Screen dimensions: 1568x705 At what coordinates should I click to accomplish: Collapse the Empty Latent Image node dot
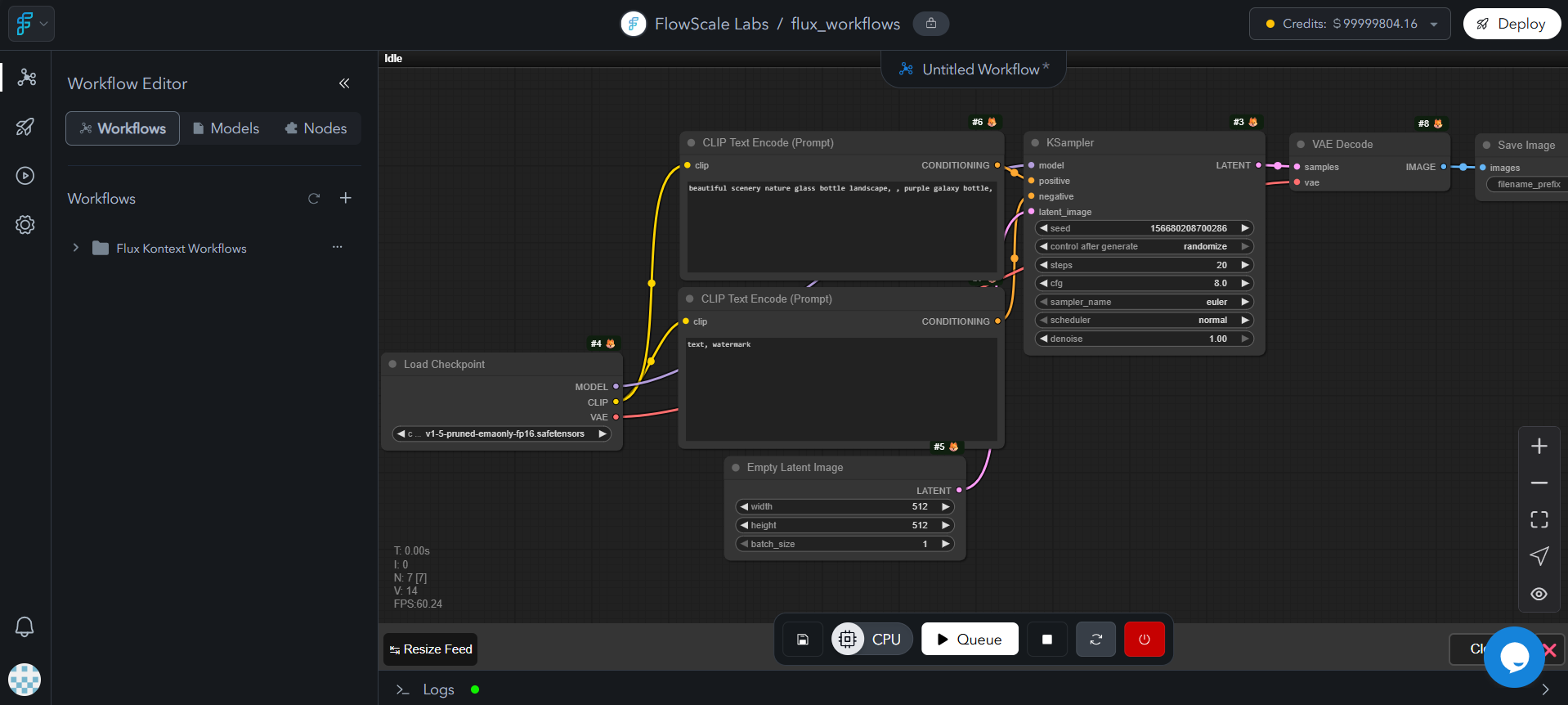click(x=736, y=467)
